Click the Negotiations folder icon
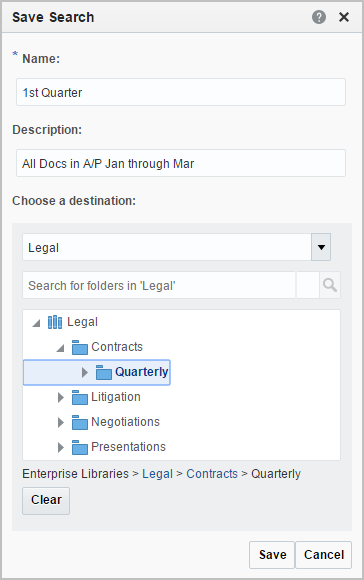 [80, 422]
